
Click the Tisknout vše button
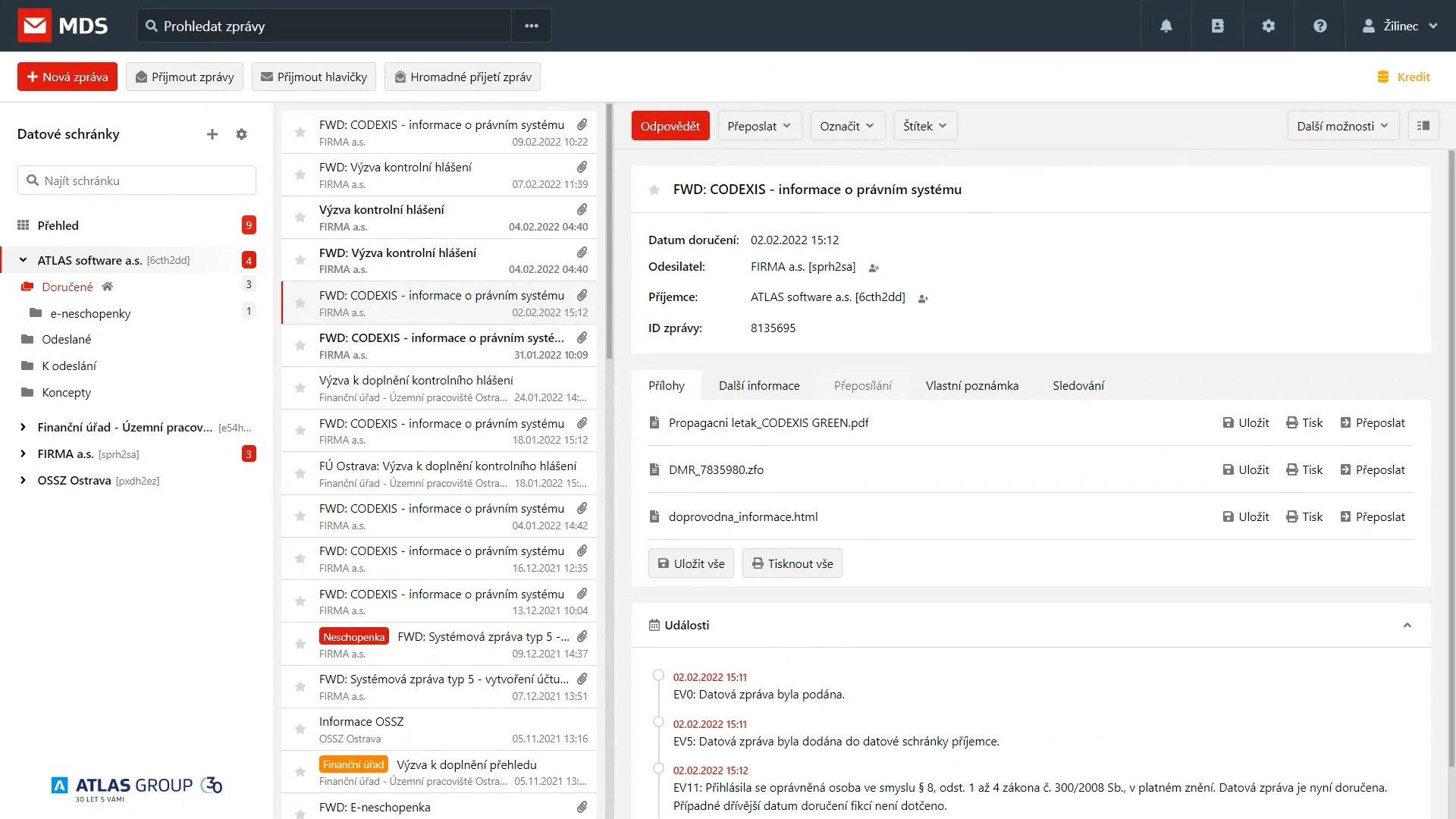point(792,563)
